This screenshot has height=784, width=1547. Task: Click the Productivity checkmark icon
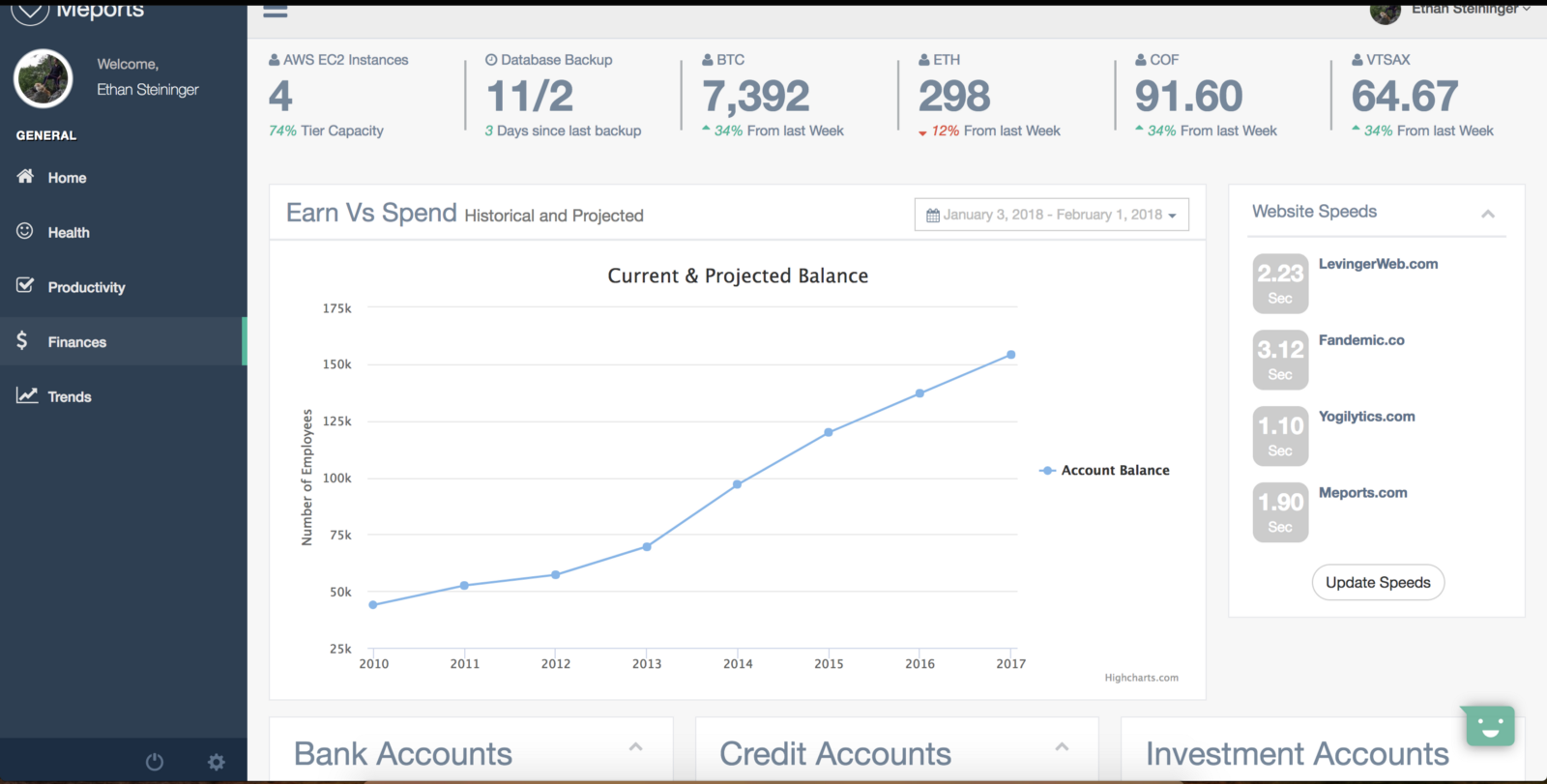click(25, 286)
